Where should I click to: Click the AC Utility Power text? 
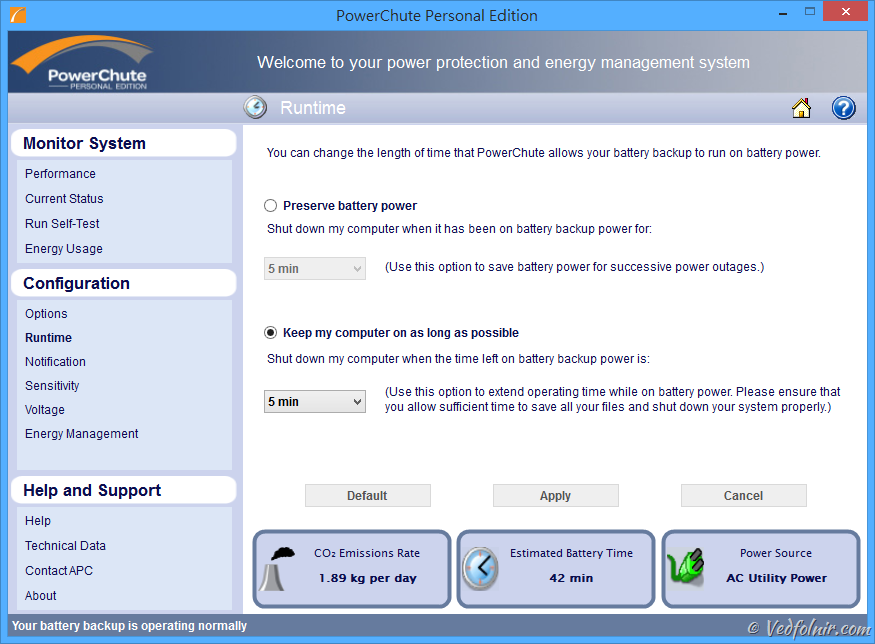[776, 578]
